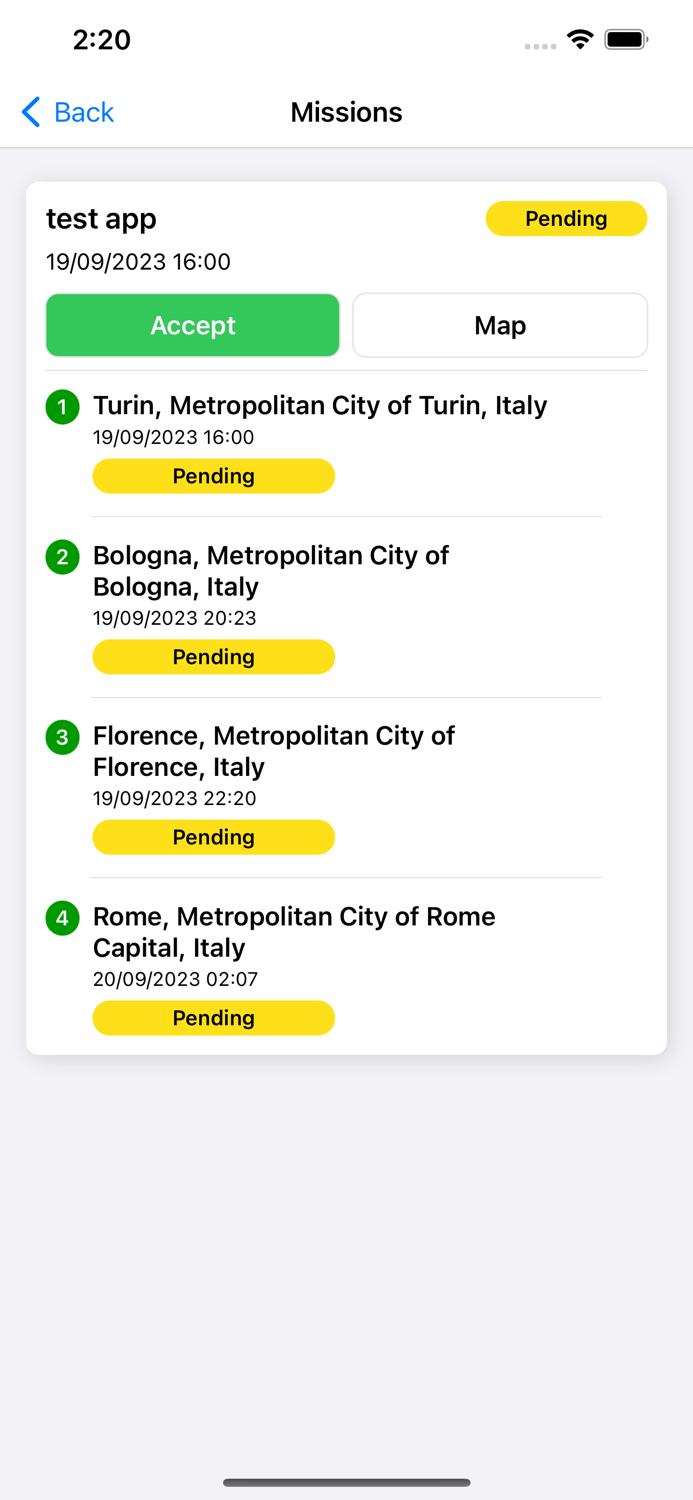The height and width of the screenshot is (1500, 693).
Task: Click the green number 2 stop marker
Action: click(62, 557)
